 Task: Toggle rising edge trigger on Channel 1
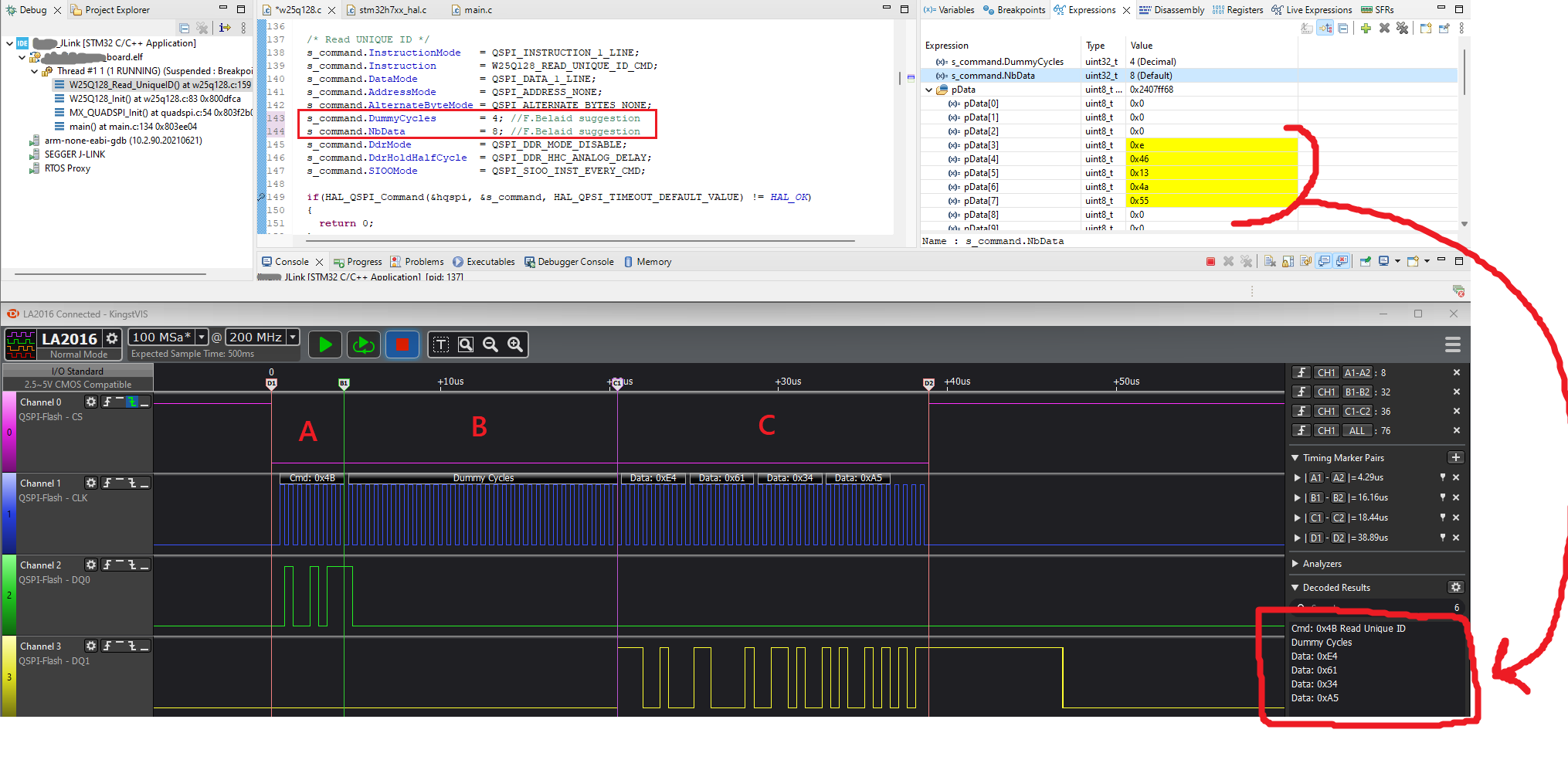click(107, 483)
